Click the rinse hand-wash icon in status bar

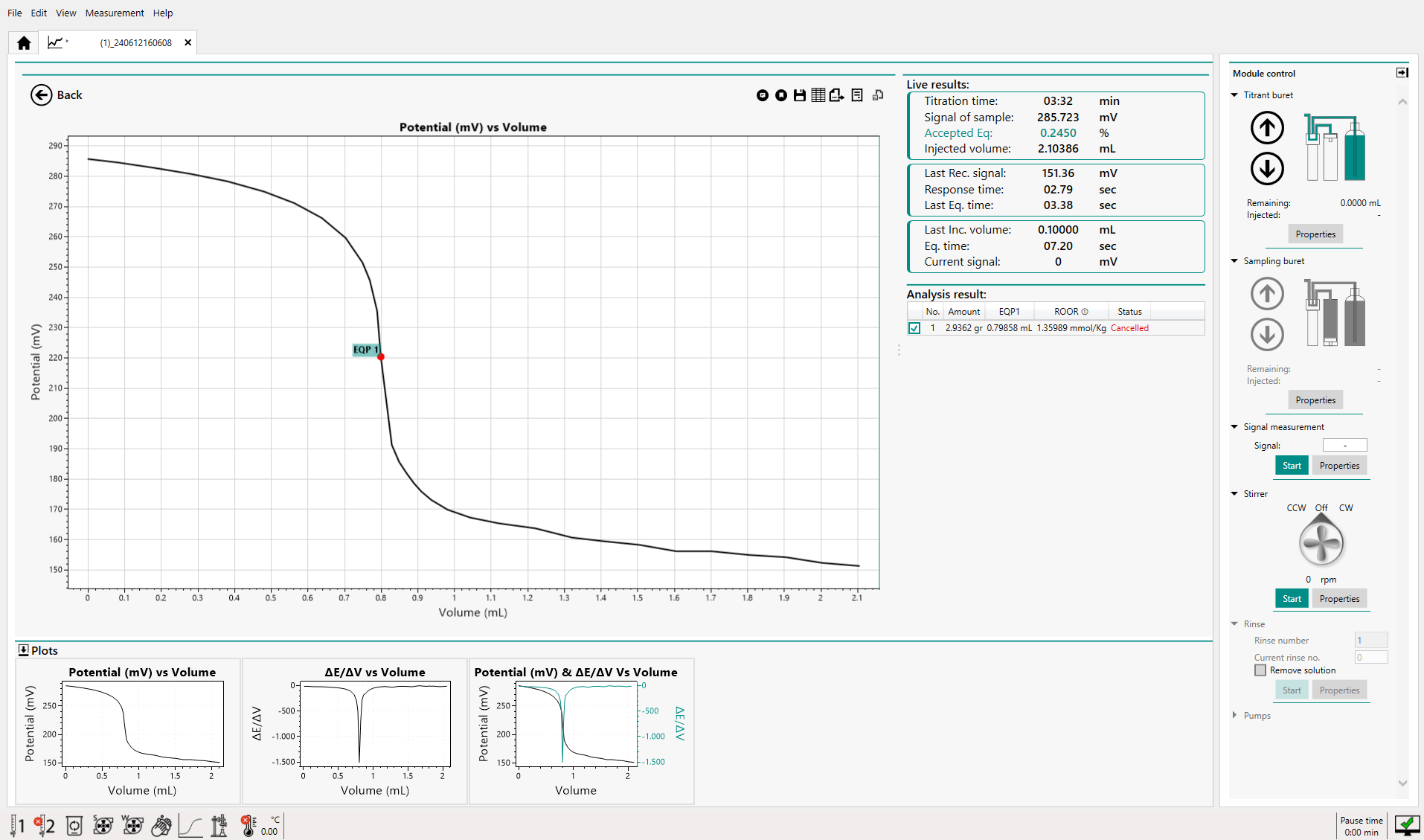161,826
